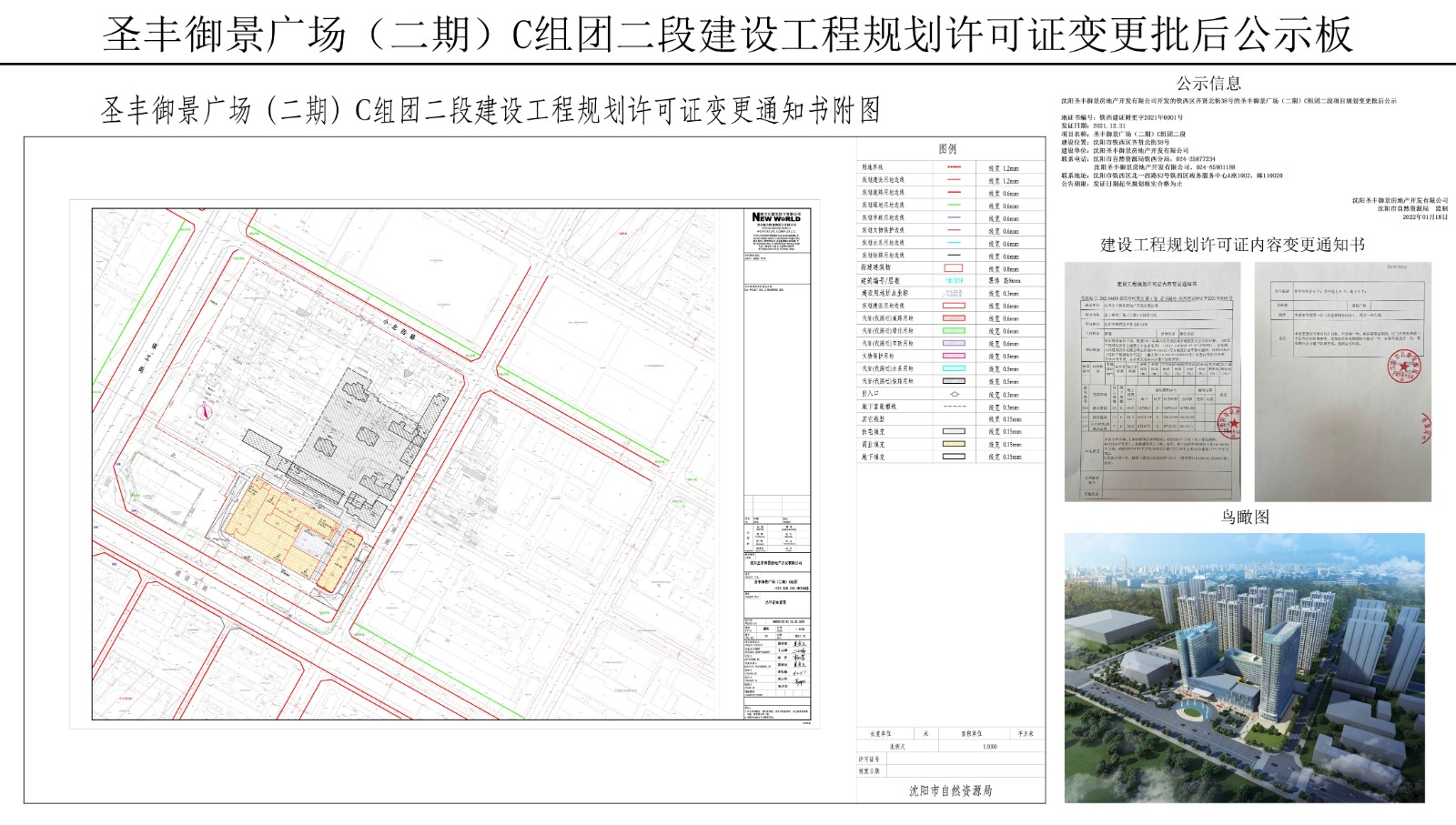Click the 图例 legend header
The width and height of the screenshot is (1456, 825).
click(947, 148)
